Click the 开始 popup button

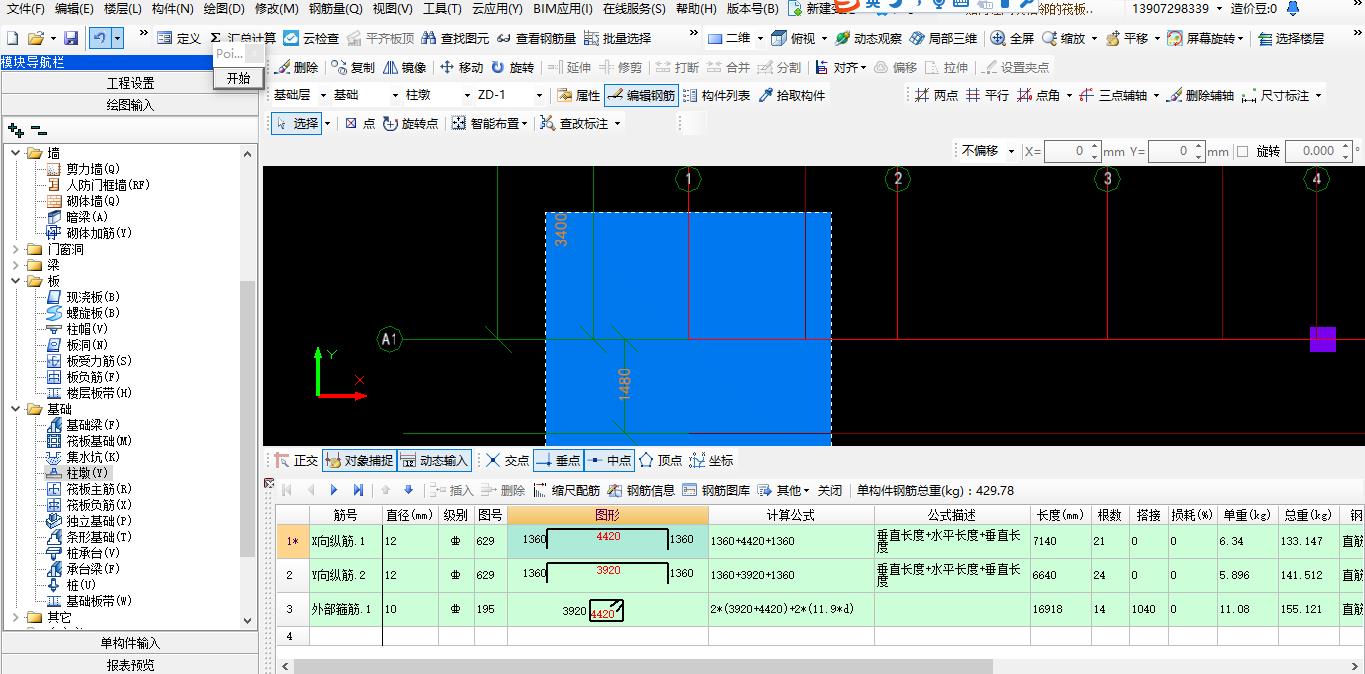point(239,77)
